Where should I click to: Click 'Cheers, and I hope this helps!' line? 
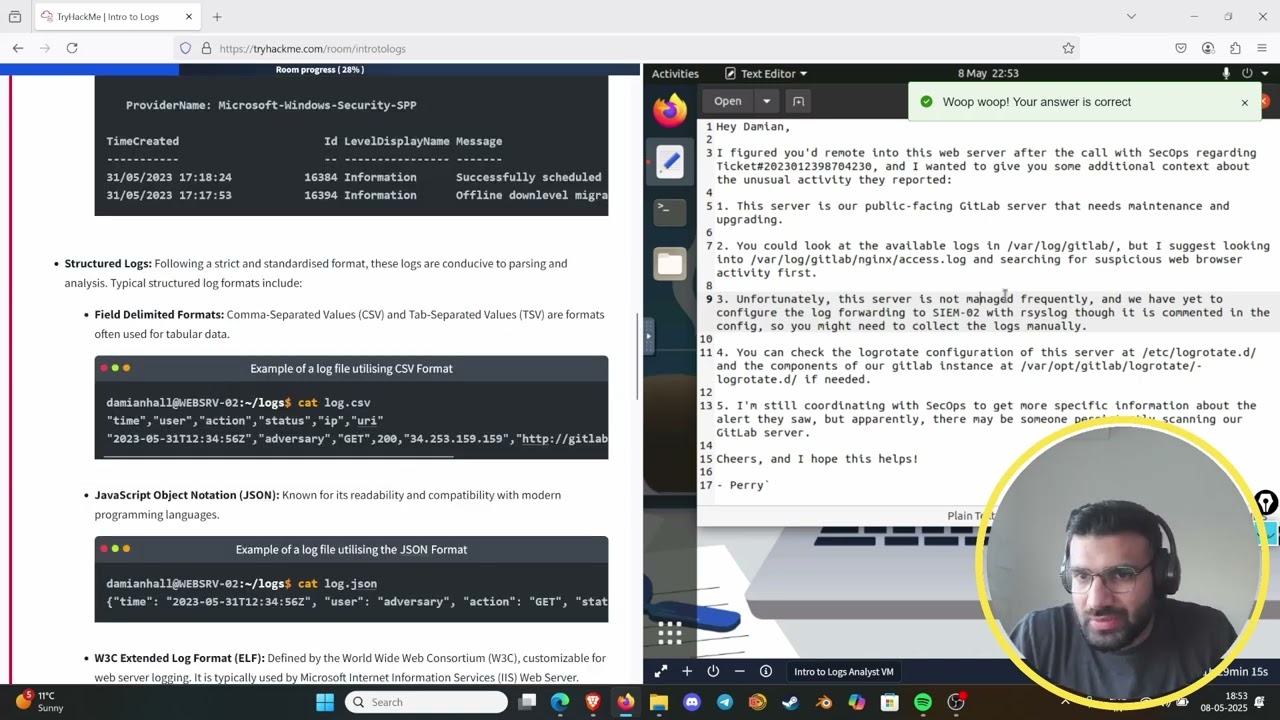click(x=817, y=459)
